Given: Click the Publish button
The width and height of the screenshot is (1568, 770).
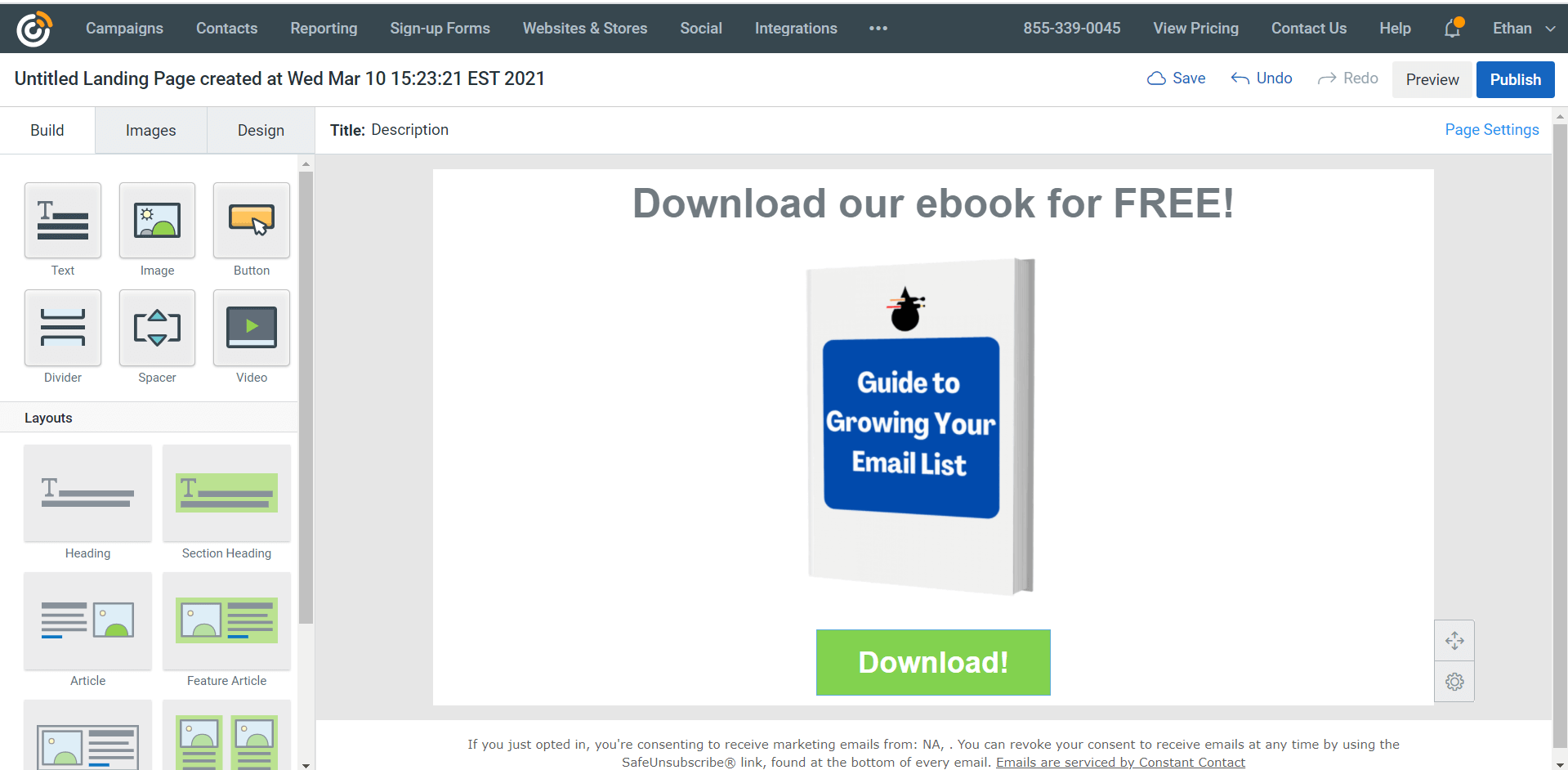Looking at the screenshot, I should pos(1515,79).
